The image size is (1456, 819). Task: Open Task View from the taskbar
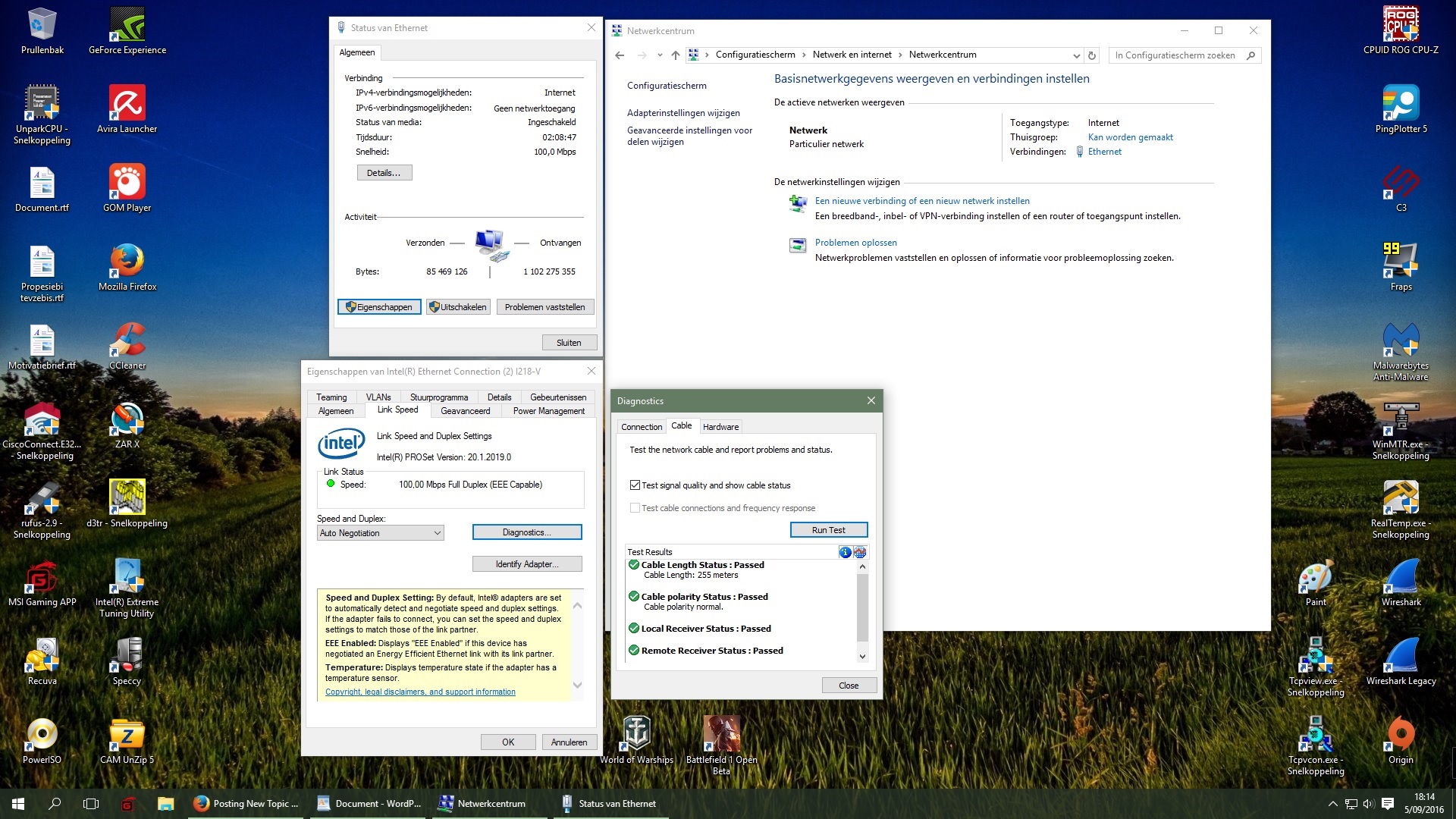click(91, 804)
